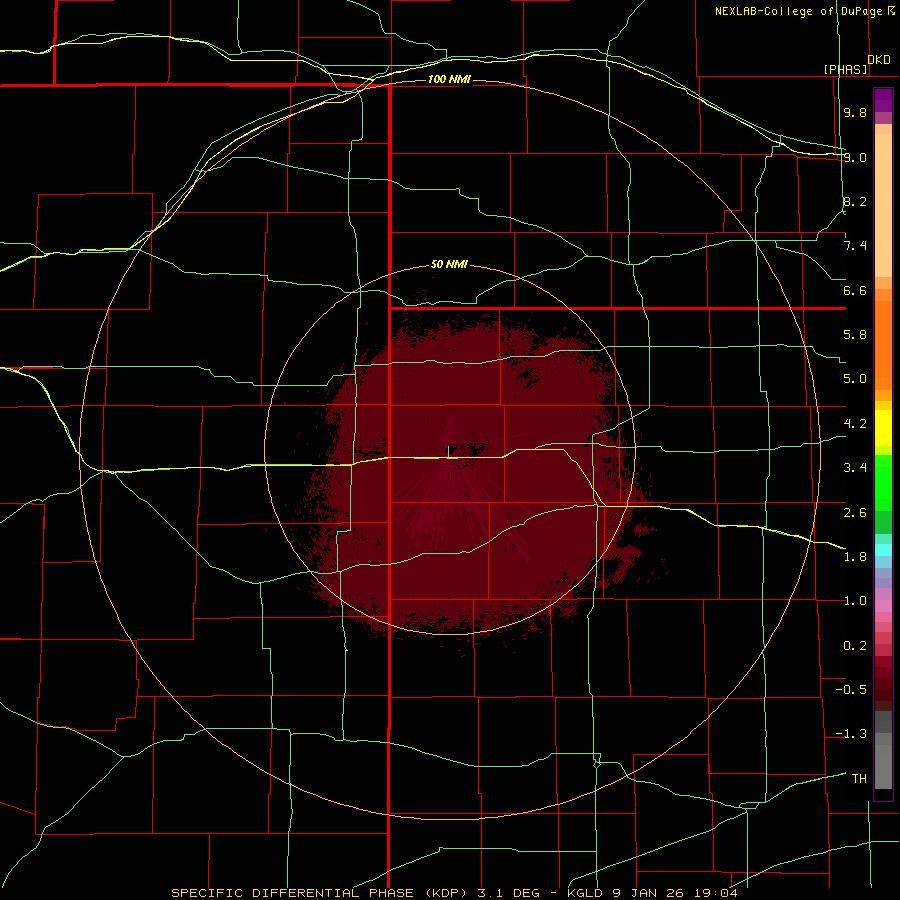Select the 5.0 scale value

[855, 379]
